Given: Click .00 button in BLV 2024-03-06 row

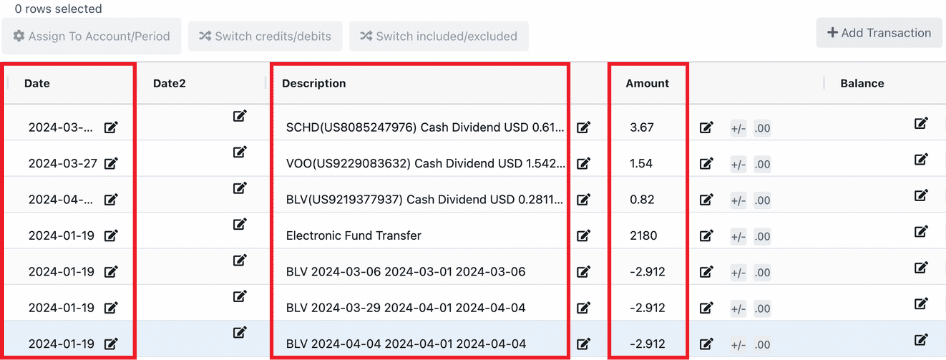Looking at the screenshot, I should tap(762, 273).
